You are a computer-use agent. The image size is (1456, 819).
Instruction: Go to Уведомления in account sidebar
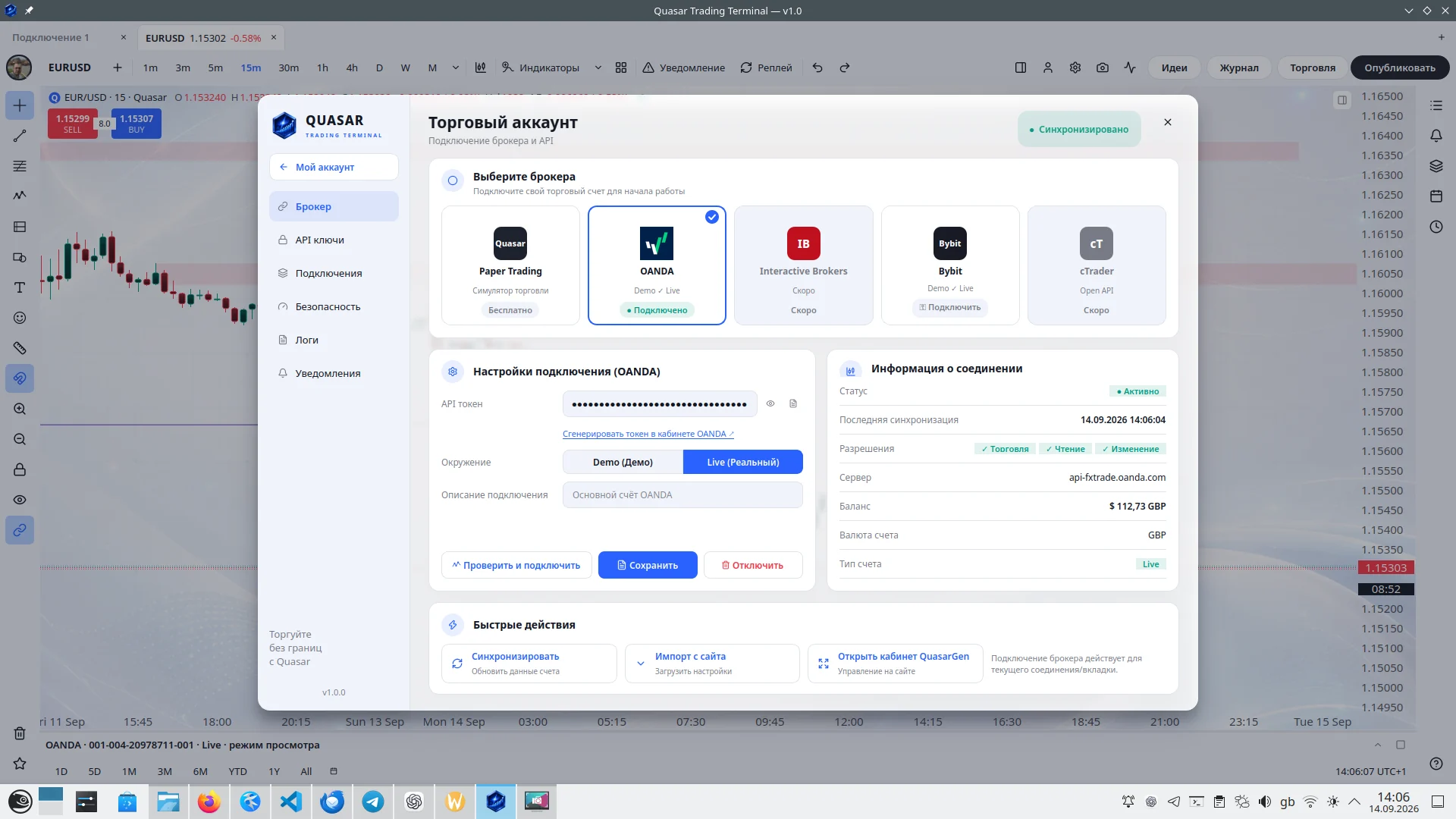[334, 373]
